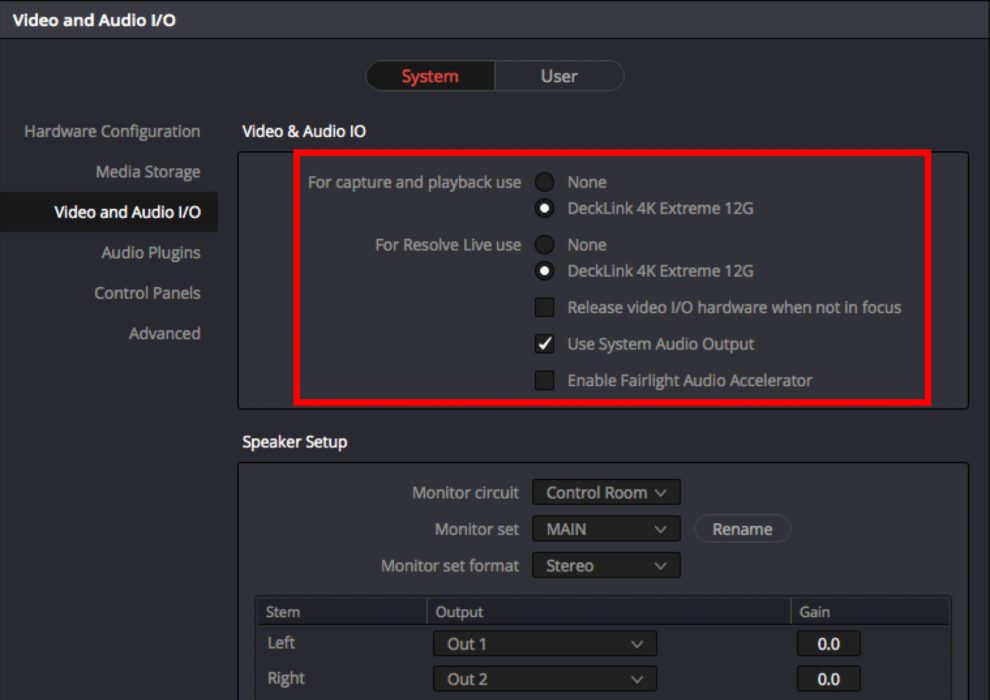
Task: Select None for capture and playback
Action: (x=544, y=182)
